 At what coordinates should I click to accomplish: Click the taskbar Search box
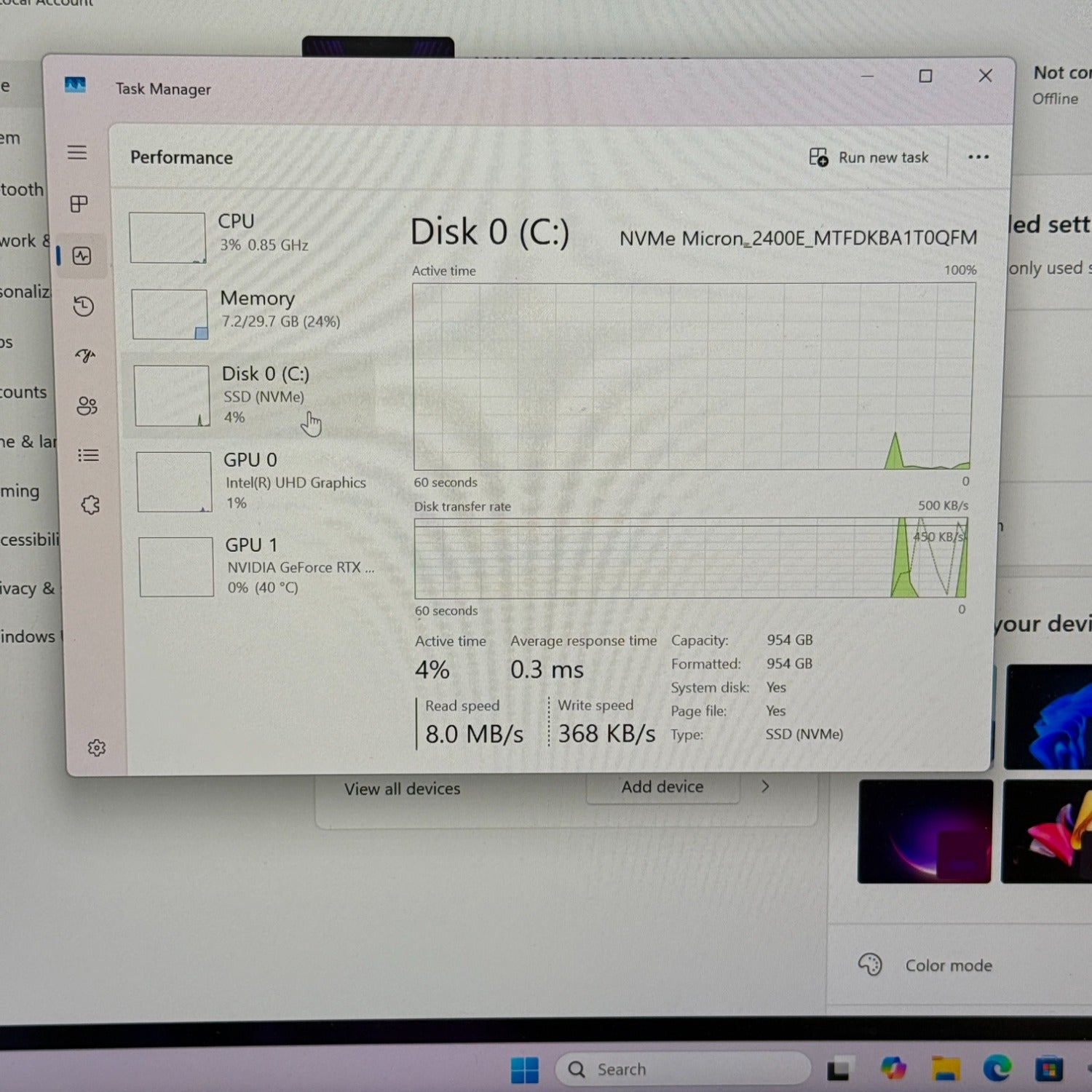pyautogui.click(x=683, y=1069)
